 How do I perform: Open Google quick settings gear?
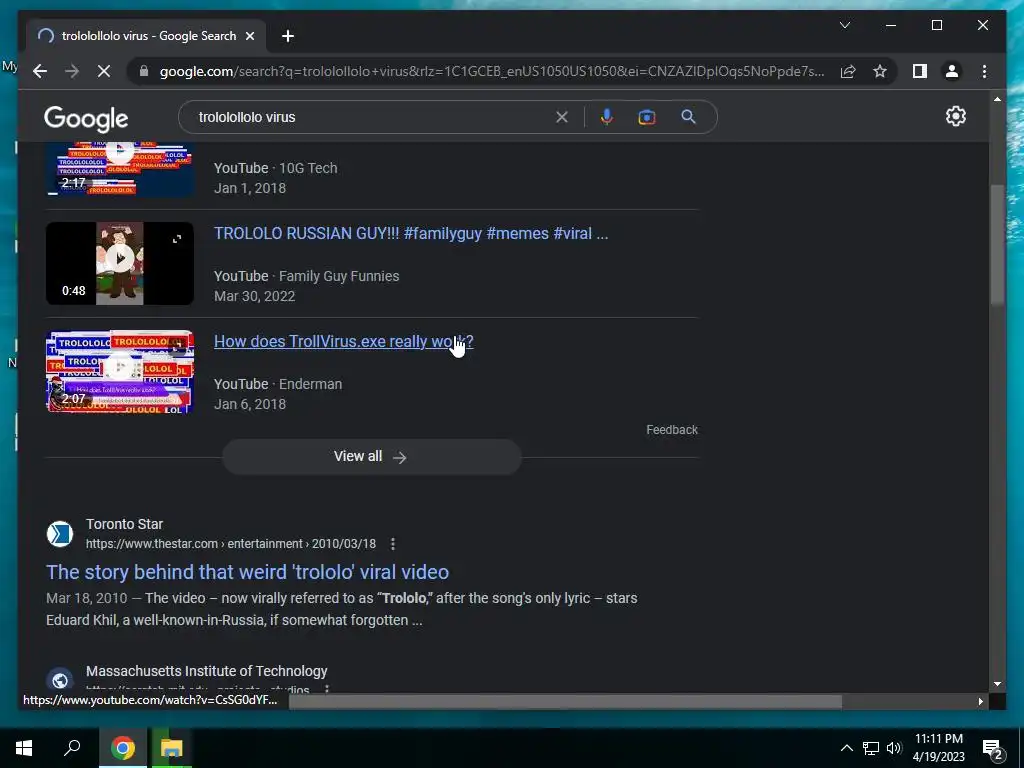pyautogui.click(x=955, y=116)
